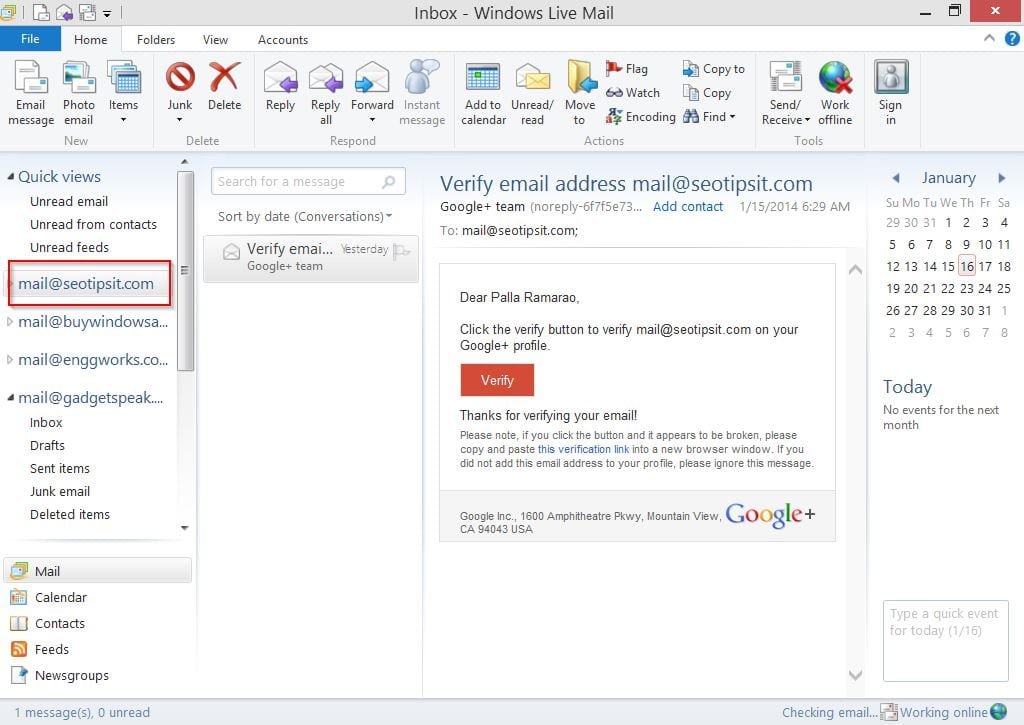The image size is (1024, 725).
Task: Click the Photo email icon
Action: [x=79, y=78]
